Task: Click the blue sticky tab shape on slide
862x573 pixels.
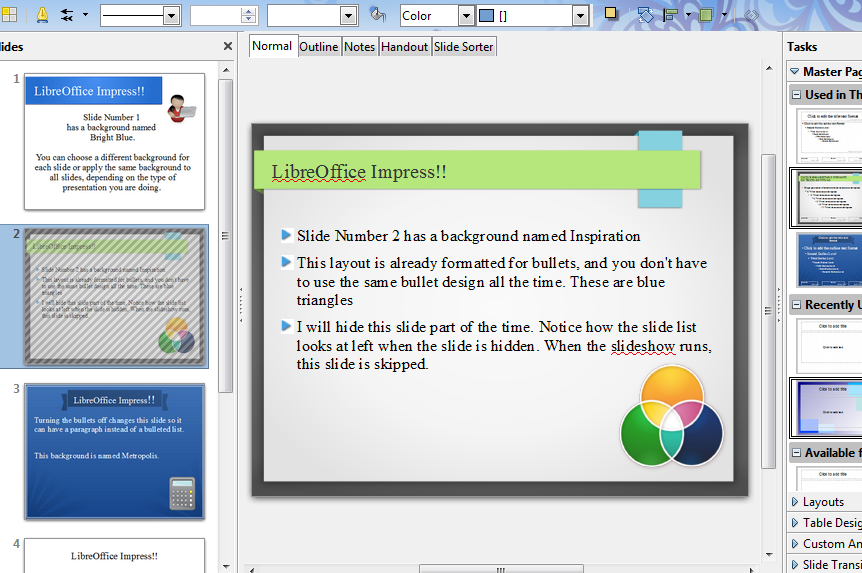Action: [x=660, y=198]
